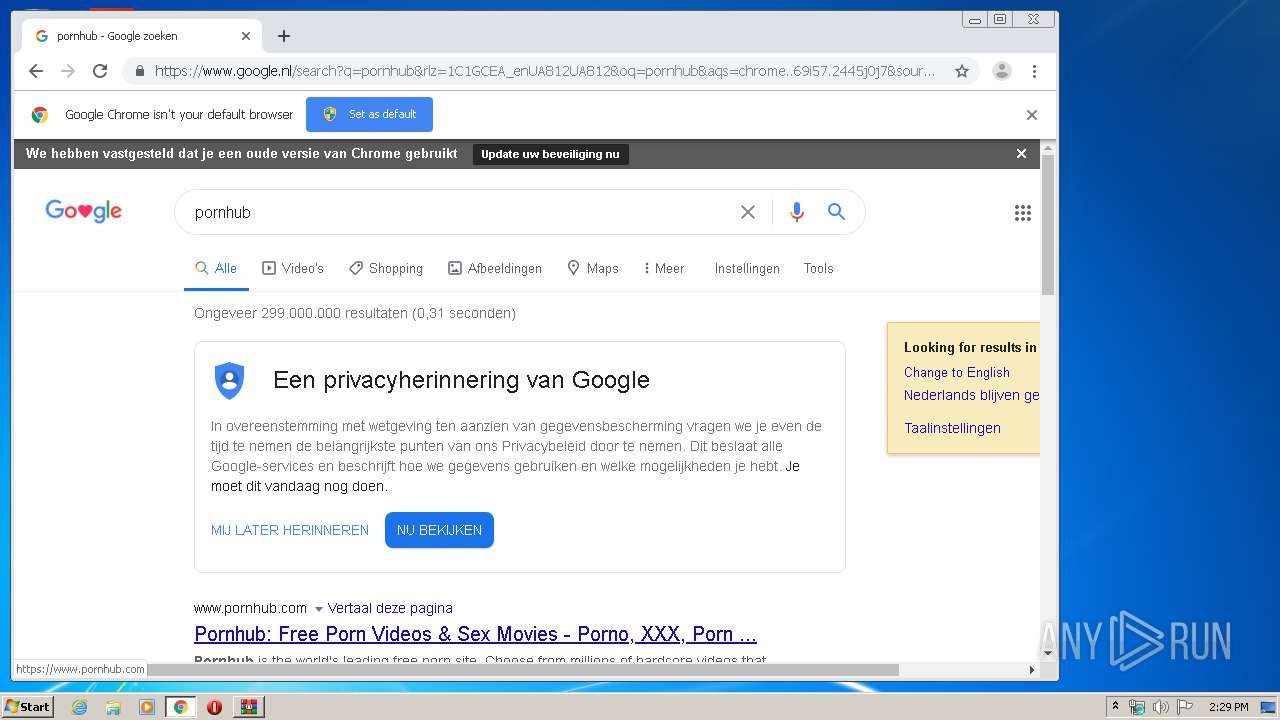Screen dimensions: 1280x720
Task: Open Chrome's three-dot menu
Action: pos(1034,71)
